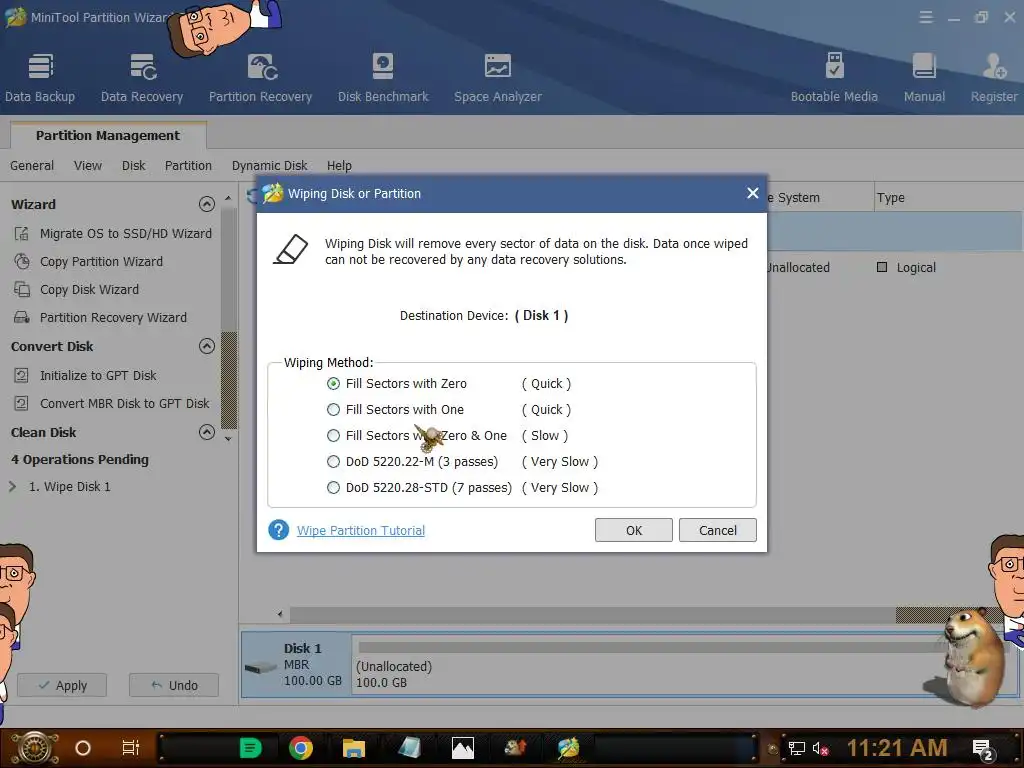Image resolution: width=1024 pixels, height=768 pixels.
Task: Open File Explorer from the taskbar
Action: (x=354, y=748)
